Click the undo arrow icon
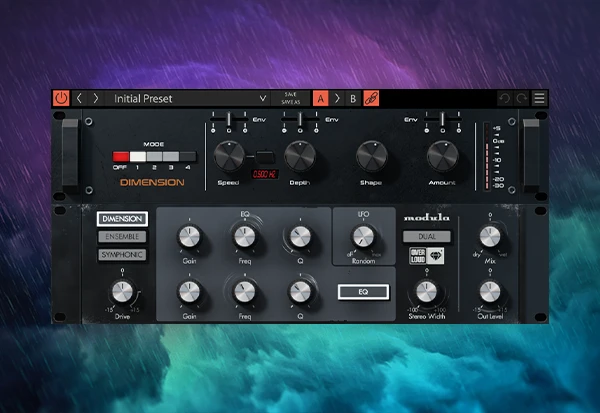Viewport: 600px width, 413px height. (505, 98)
